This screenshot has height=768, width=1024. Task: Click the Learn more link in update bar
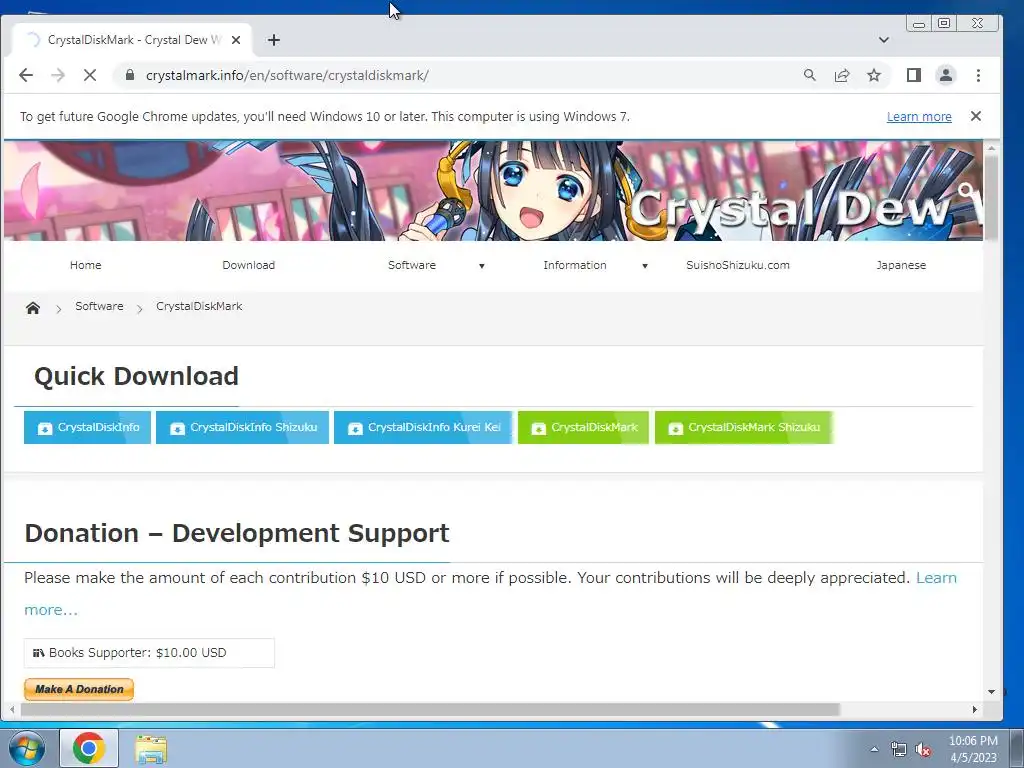[x=919, y=116]
